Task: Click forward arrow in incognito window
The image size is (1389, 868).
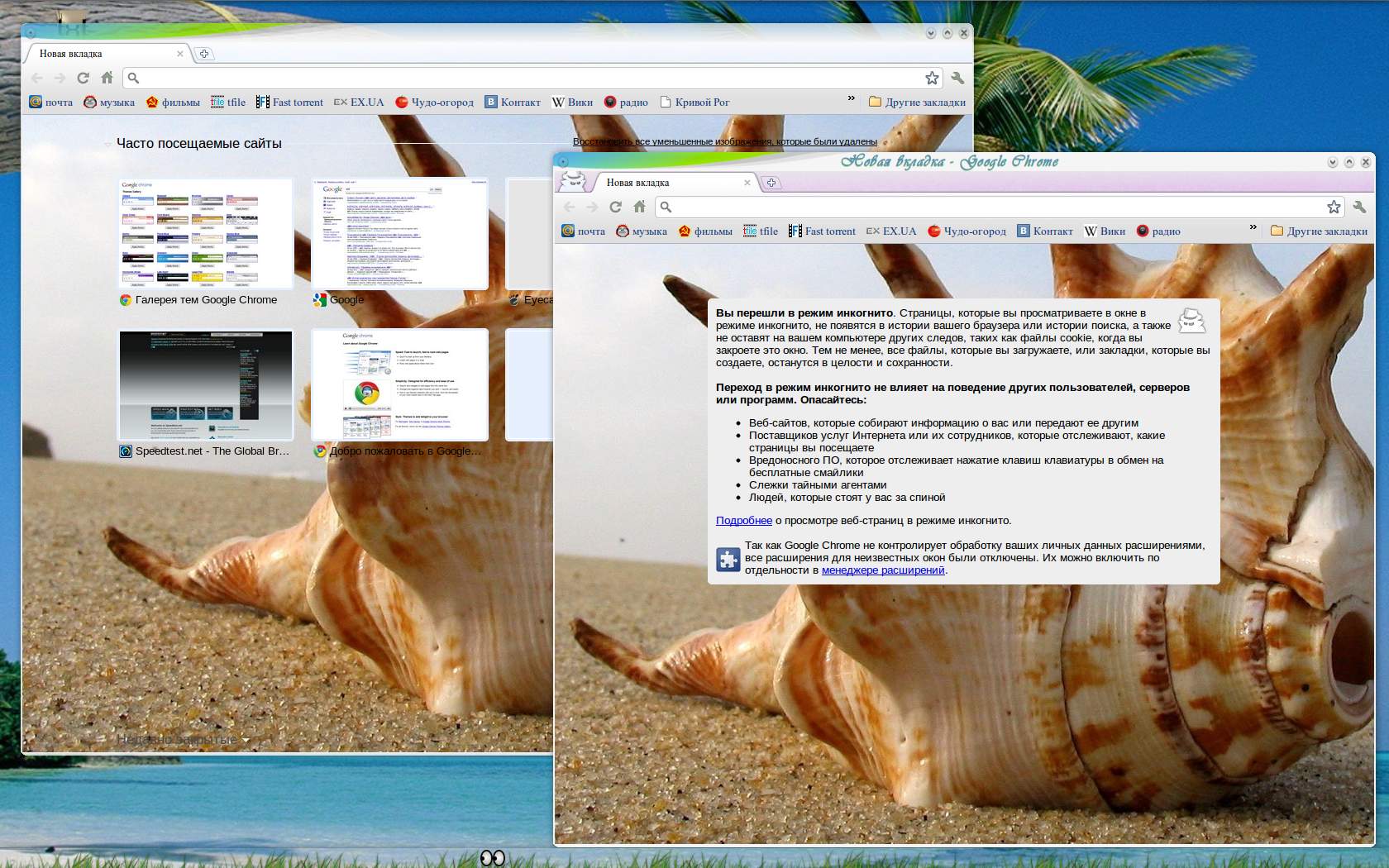Action: (x=592, y=207)
